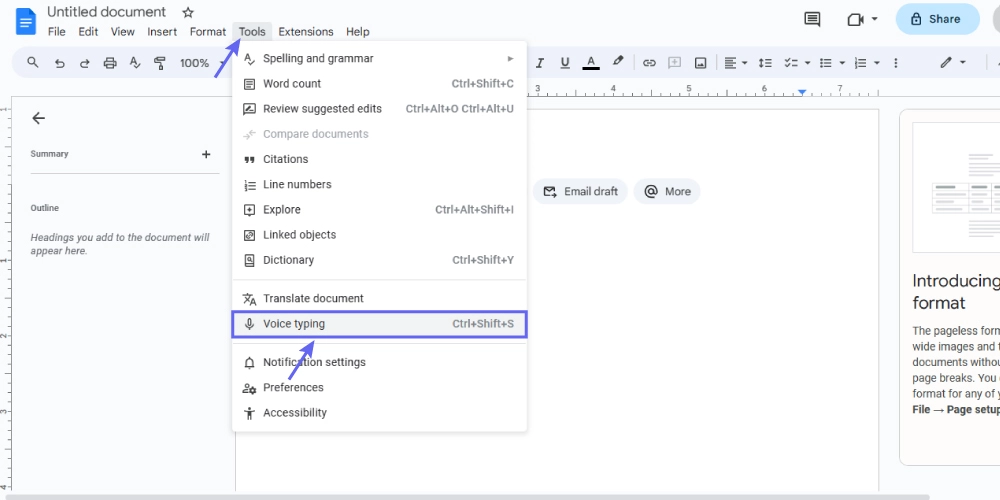This screenshot has height=500, width=1000.
Task: Open the highlight color tool
Action: point(617,61)
